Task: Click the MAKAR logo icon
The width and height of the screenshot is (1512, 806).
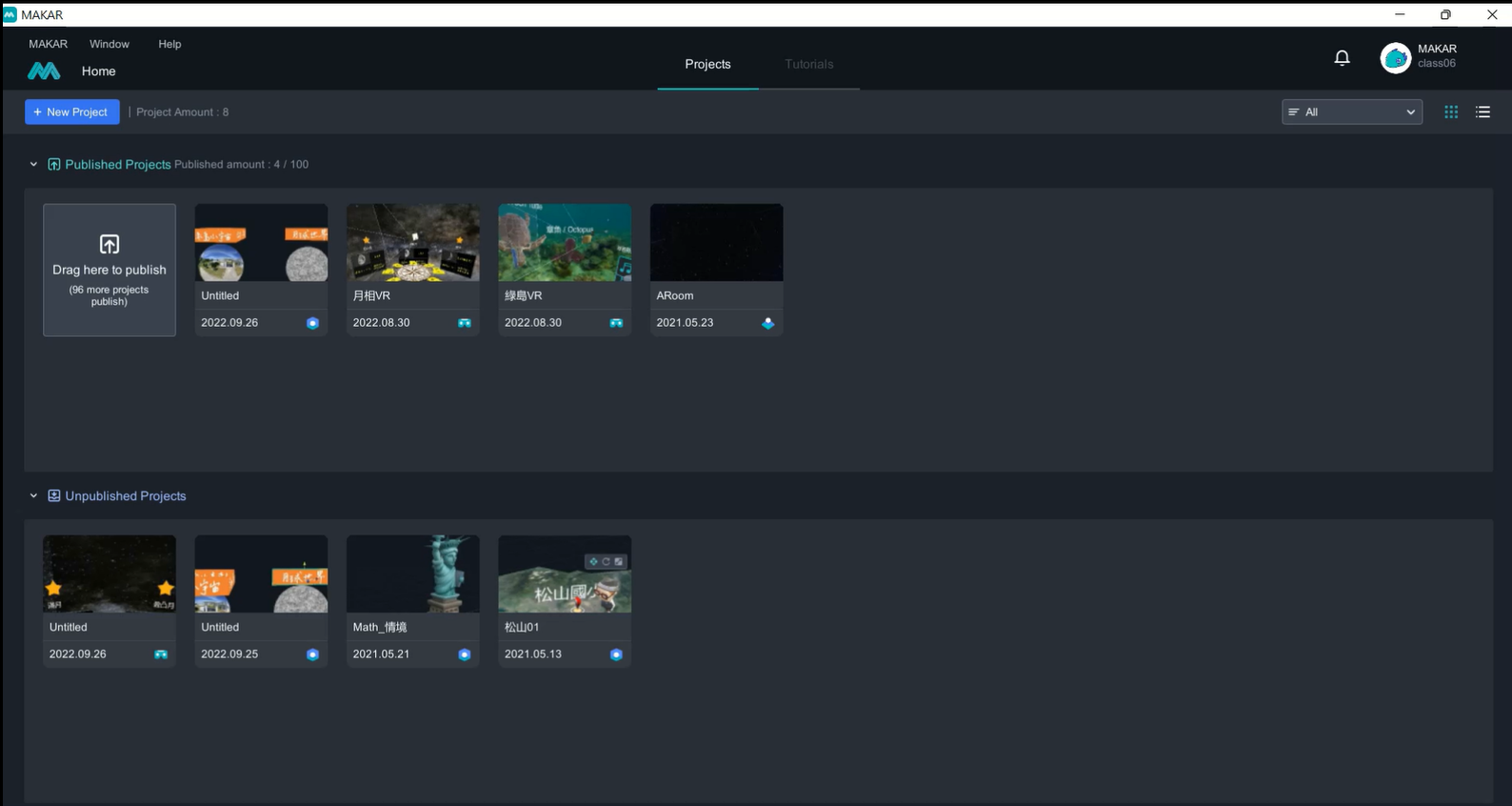Action: (44, 71)
